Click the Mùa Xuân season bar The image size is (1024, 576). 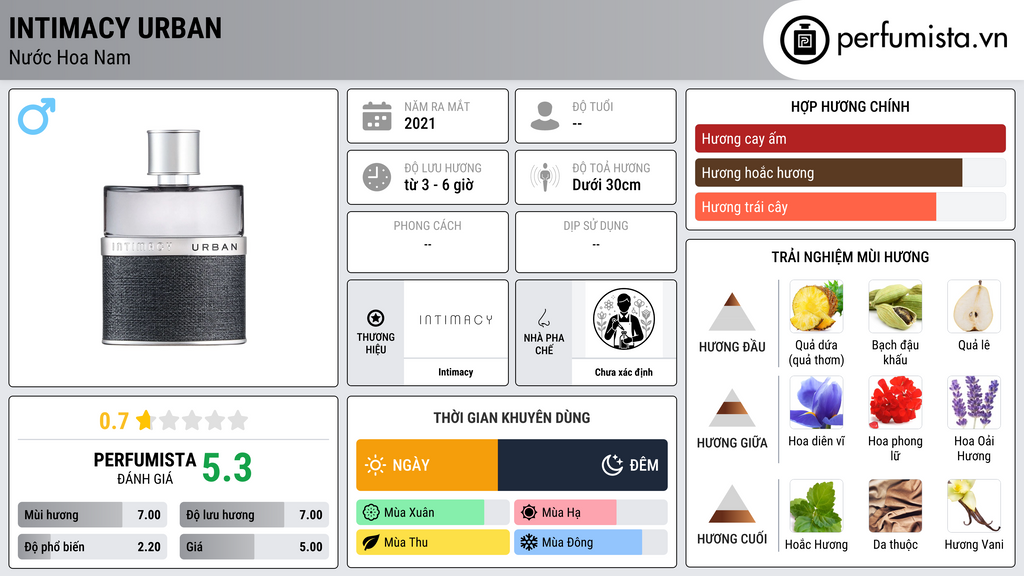432,513
